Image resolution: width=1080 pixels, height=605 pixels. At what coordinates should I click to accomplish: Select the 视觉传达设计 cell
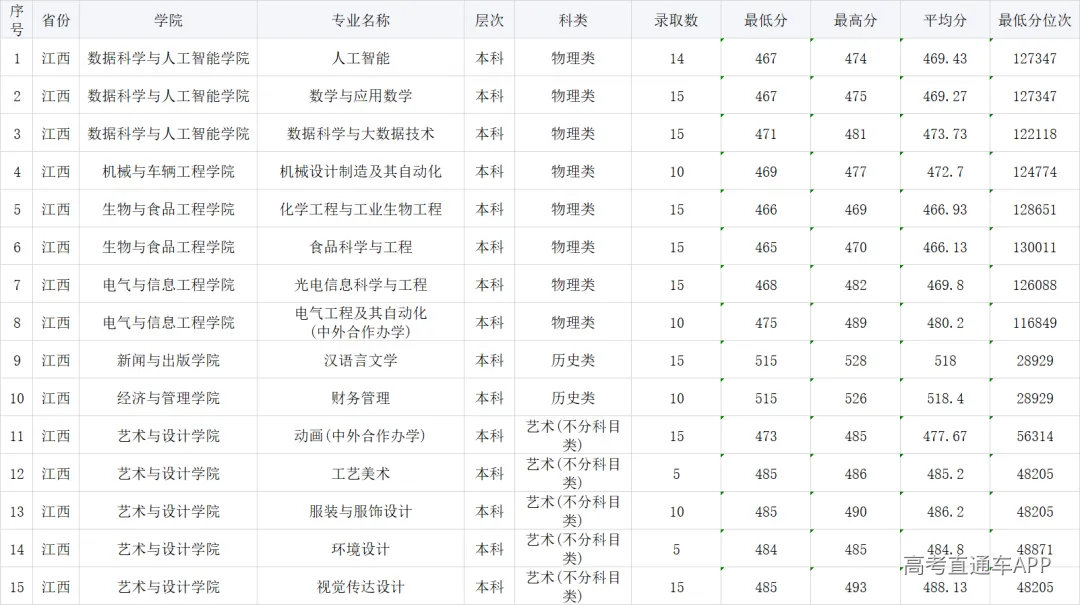click(x=361, y=587)
